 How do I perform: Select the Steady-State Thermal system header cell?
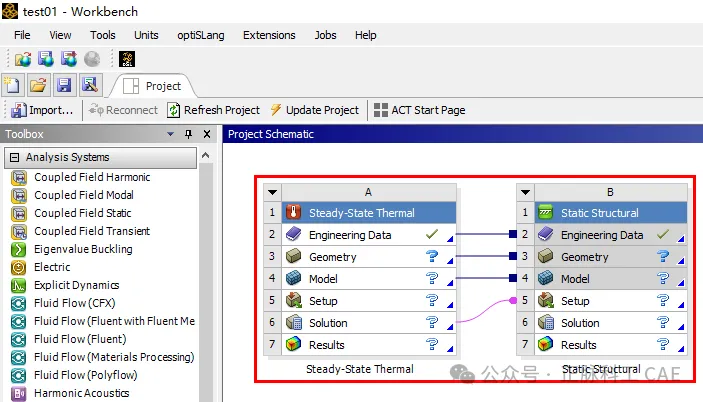(x=361, y=213)
